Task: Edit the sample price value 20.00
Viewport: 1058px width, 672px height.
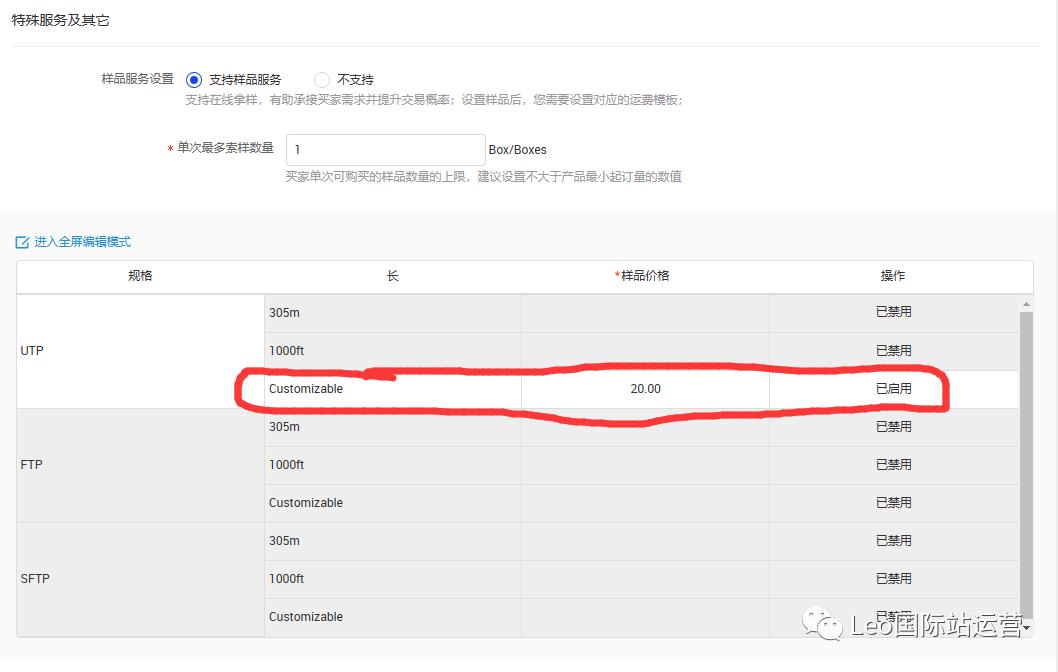Action: (644, 389)
